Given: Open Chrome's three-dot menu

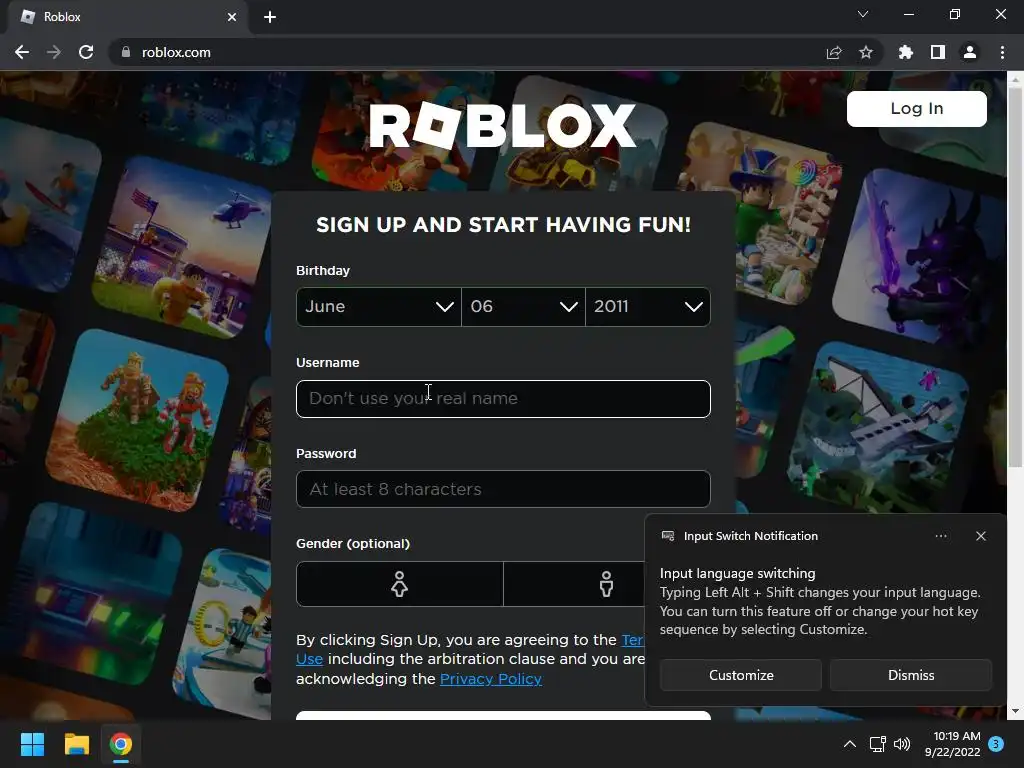Looking at the screenshot, I should (x=1002, y=52).
